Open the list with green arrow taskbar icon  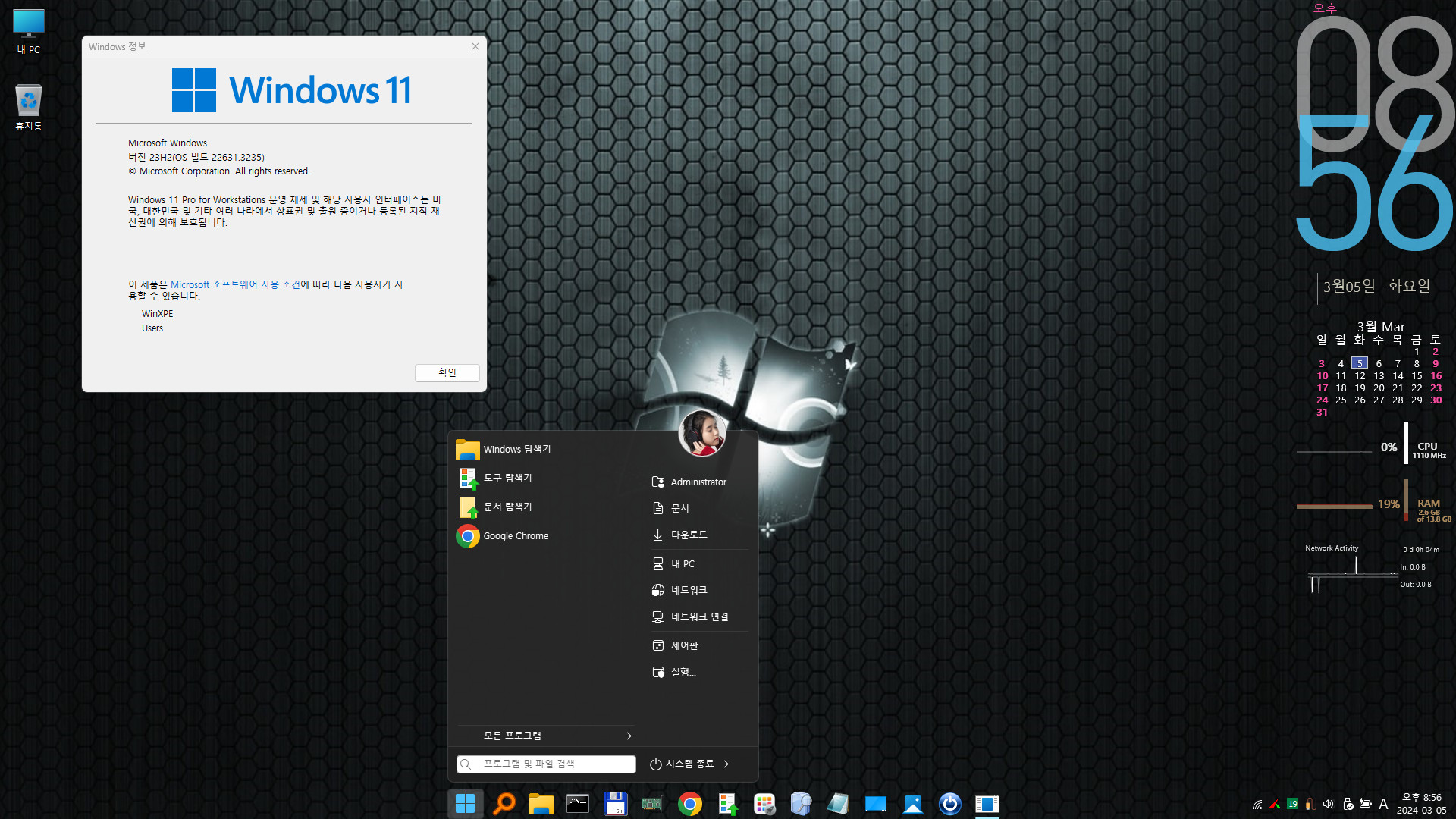(727, 803)
